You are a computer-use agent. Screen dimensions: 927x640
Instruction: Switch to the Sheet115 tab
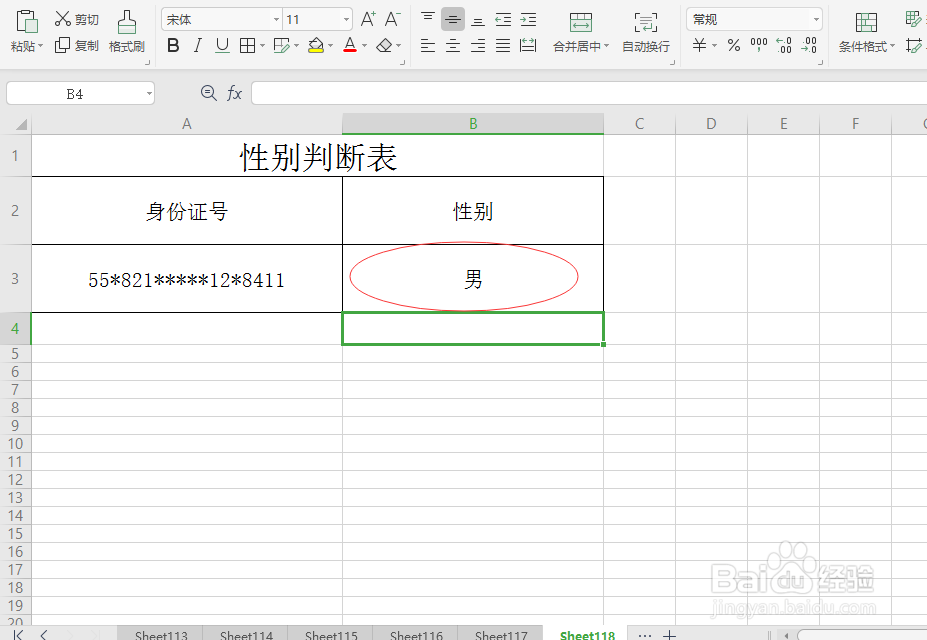tap(330, 634)
